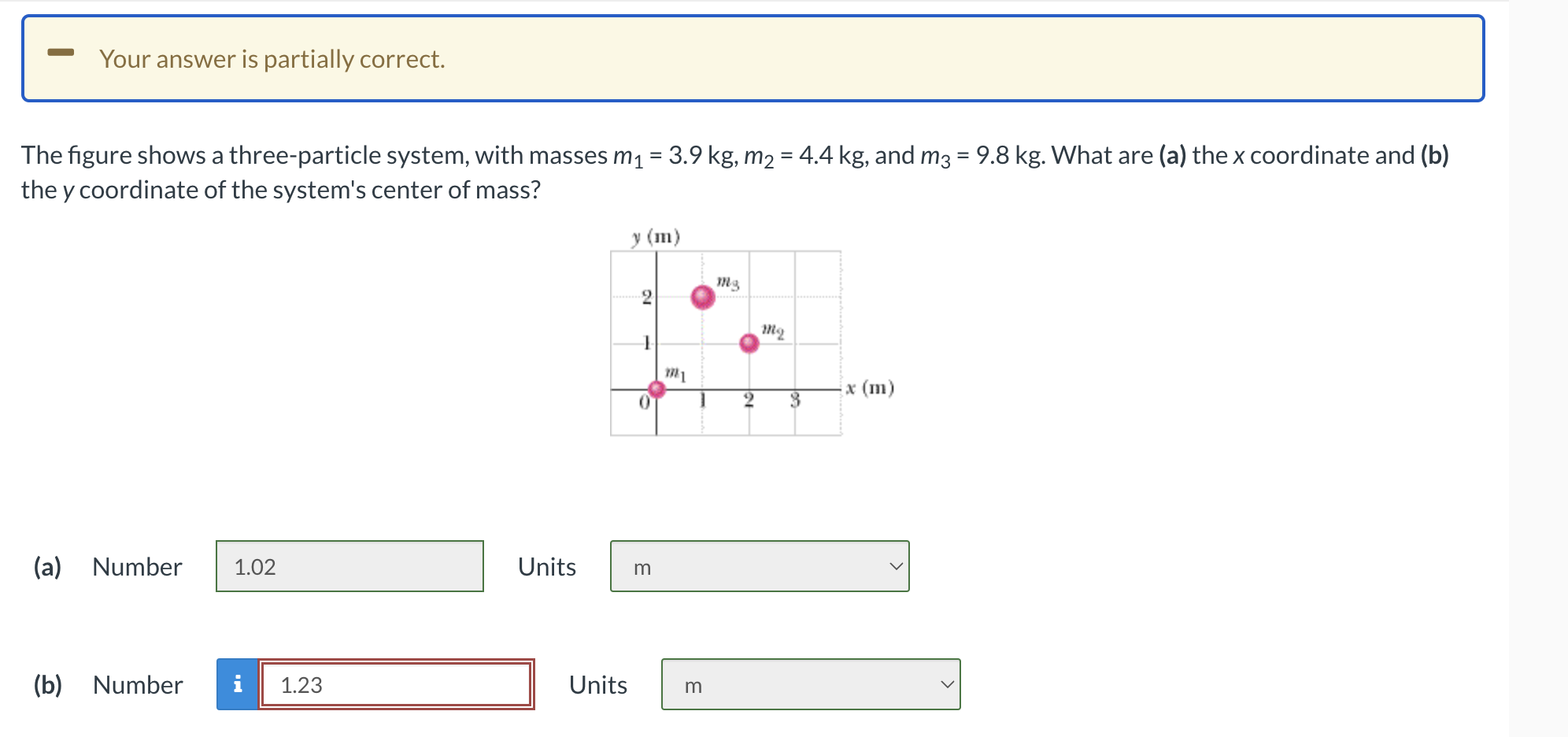Select the 'm' unit shown for answer (b)
Screen dimensions: 1568x737
click(693, 685)
